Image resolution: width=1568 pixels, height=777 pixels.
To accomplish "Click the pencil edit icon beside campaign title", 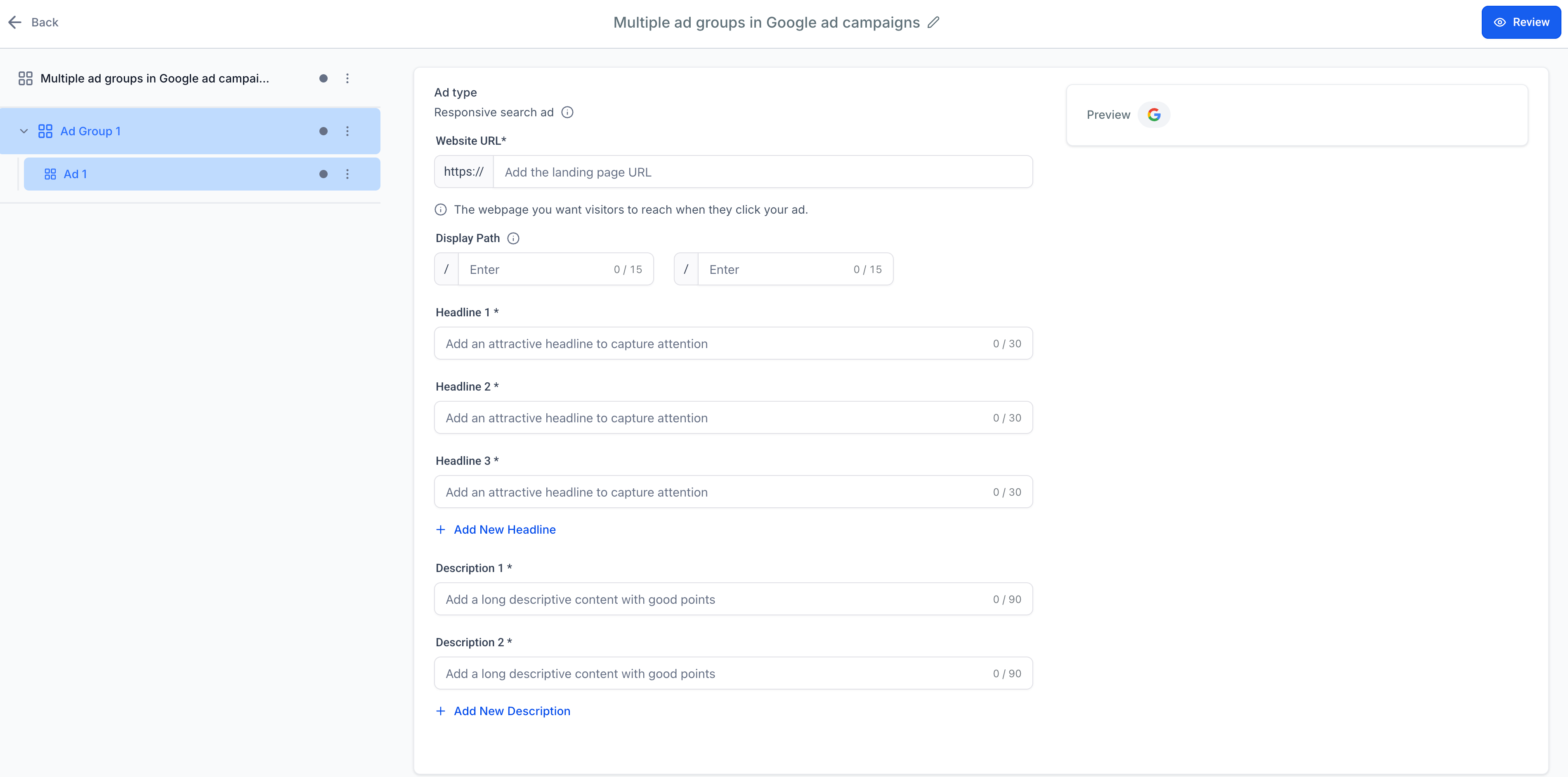I will [933, 23].
